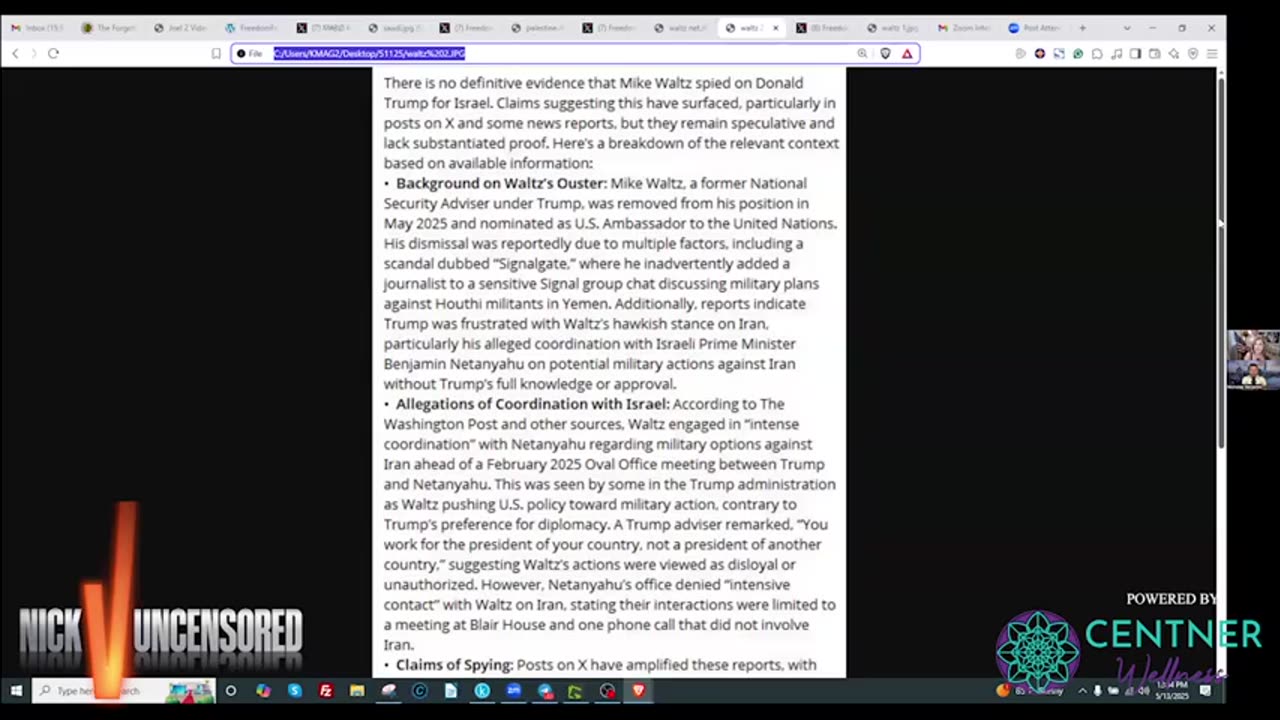Go back with the browser back arrow

(x=15, y=53)
